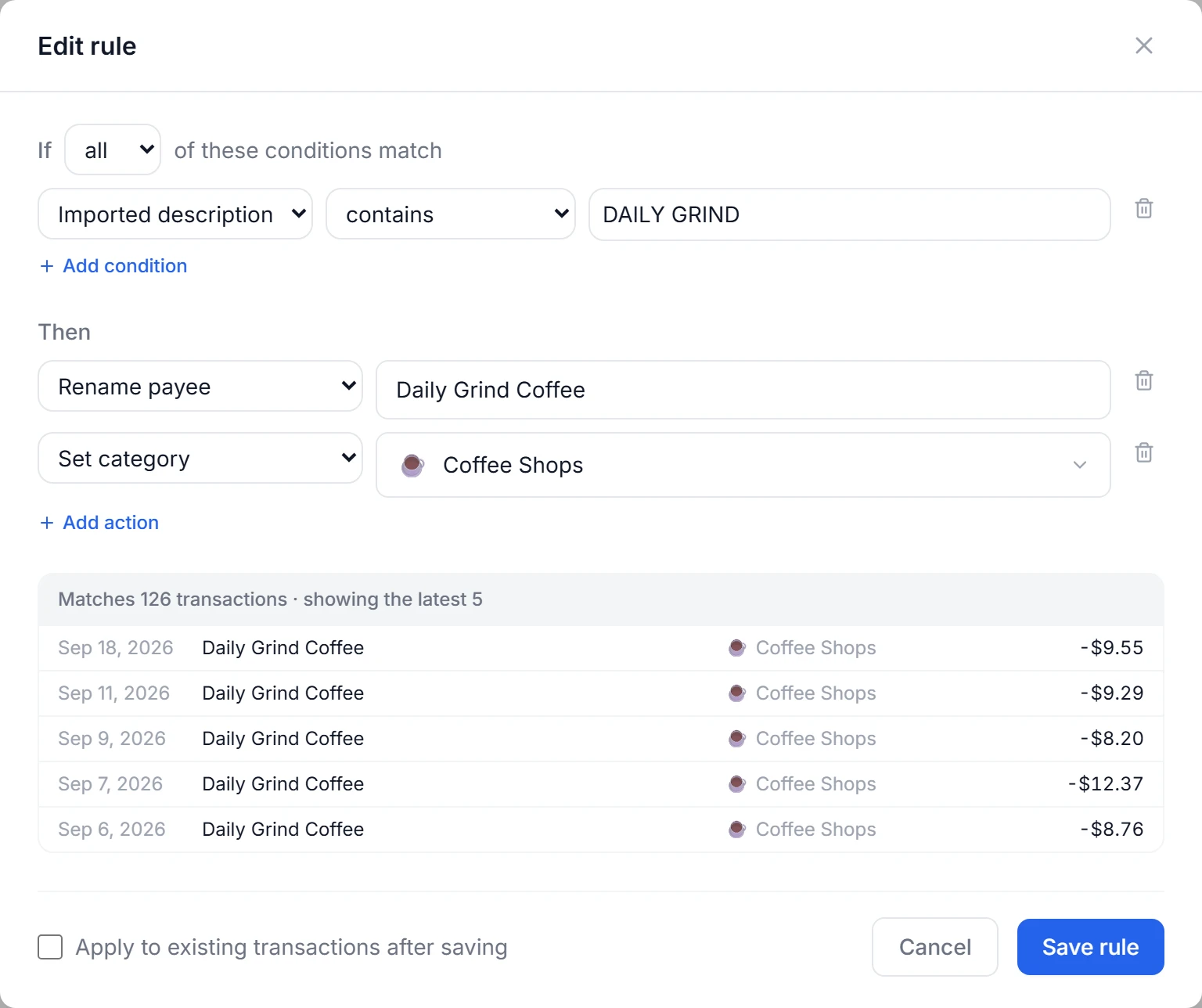Screen dimensions: 1202x1008
Task: Click the coffee icon in the Sep 9, 2026 row
Action: [x=736, y=739]
